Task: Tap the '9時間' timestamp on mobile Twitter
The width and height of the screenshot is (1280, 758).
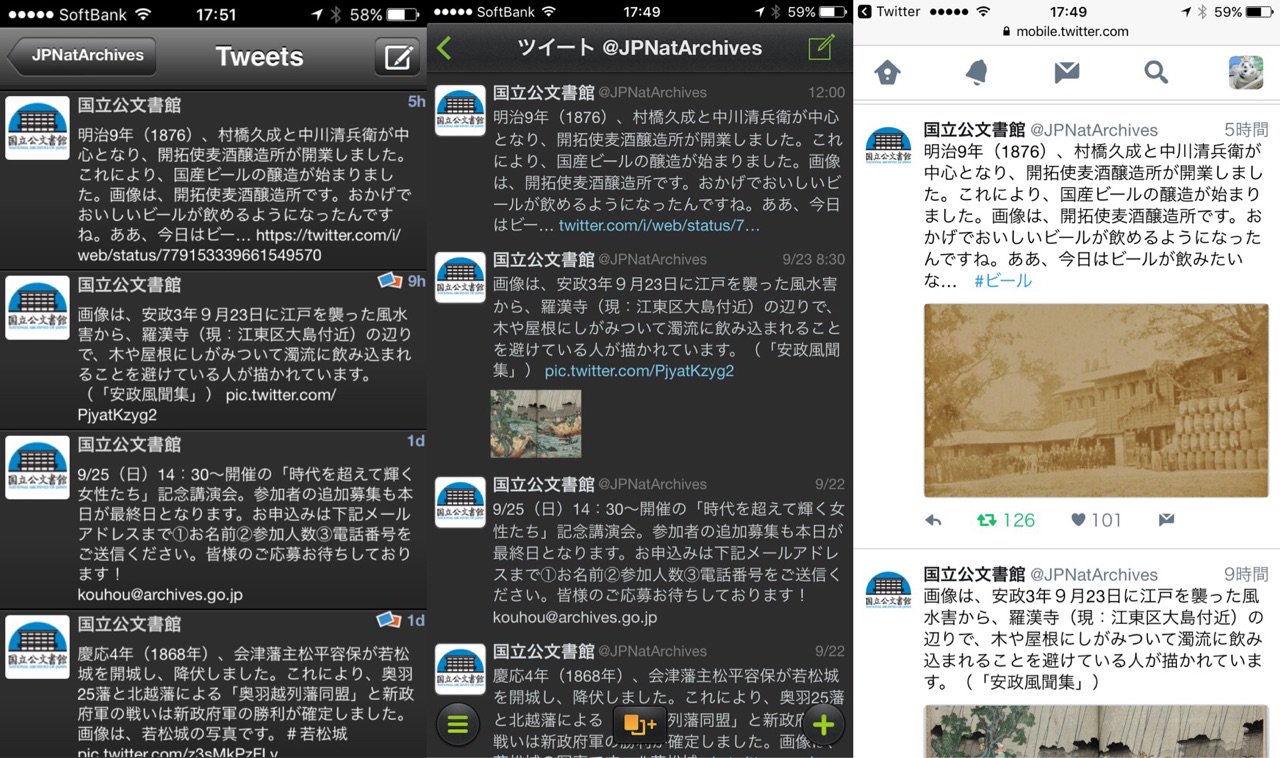Action: pos(1246,575)
